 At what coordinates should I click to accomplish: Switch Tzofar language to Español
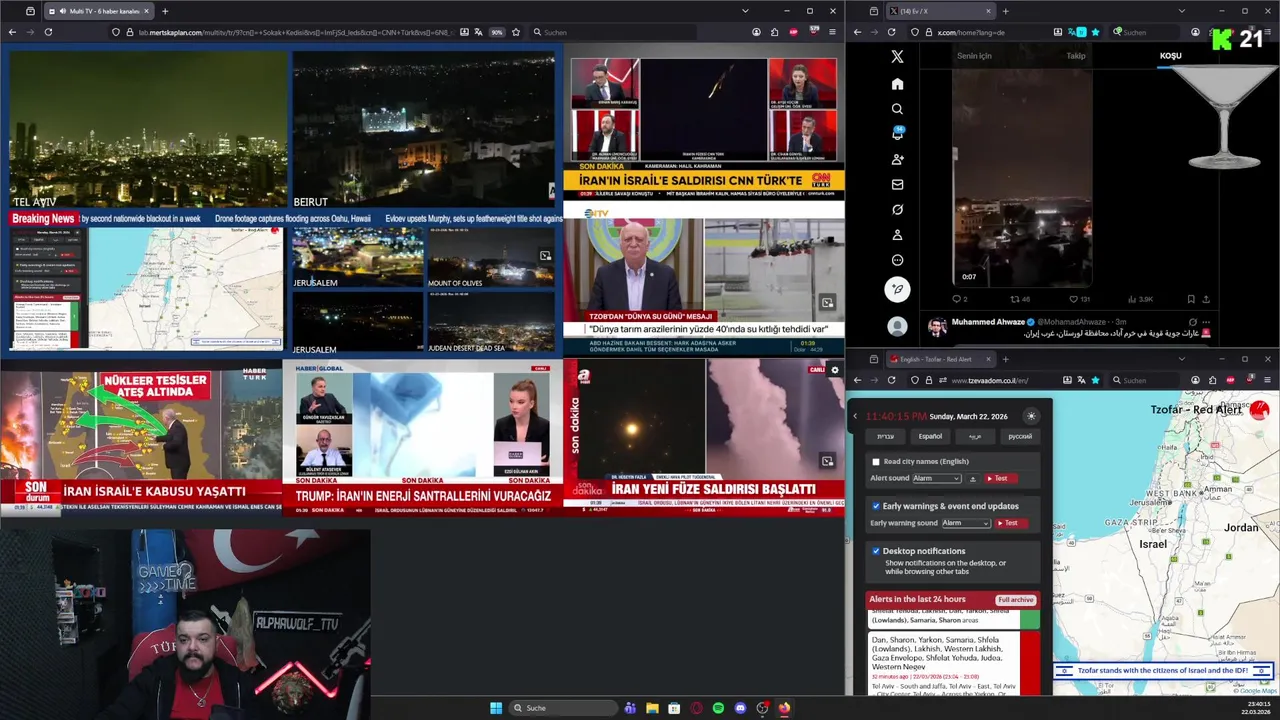click(x=930, y=436)
